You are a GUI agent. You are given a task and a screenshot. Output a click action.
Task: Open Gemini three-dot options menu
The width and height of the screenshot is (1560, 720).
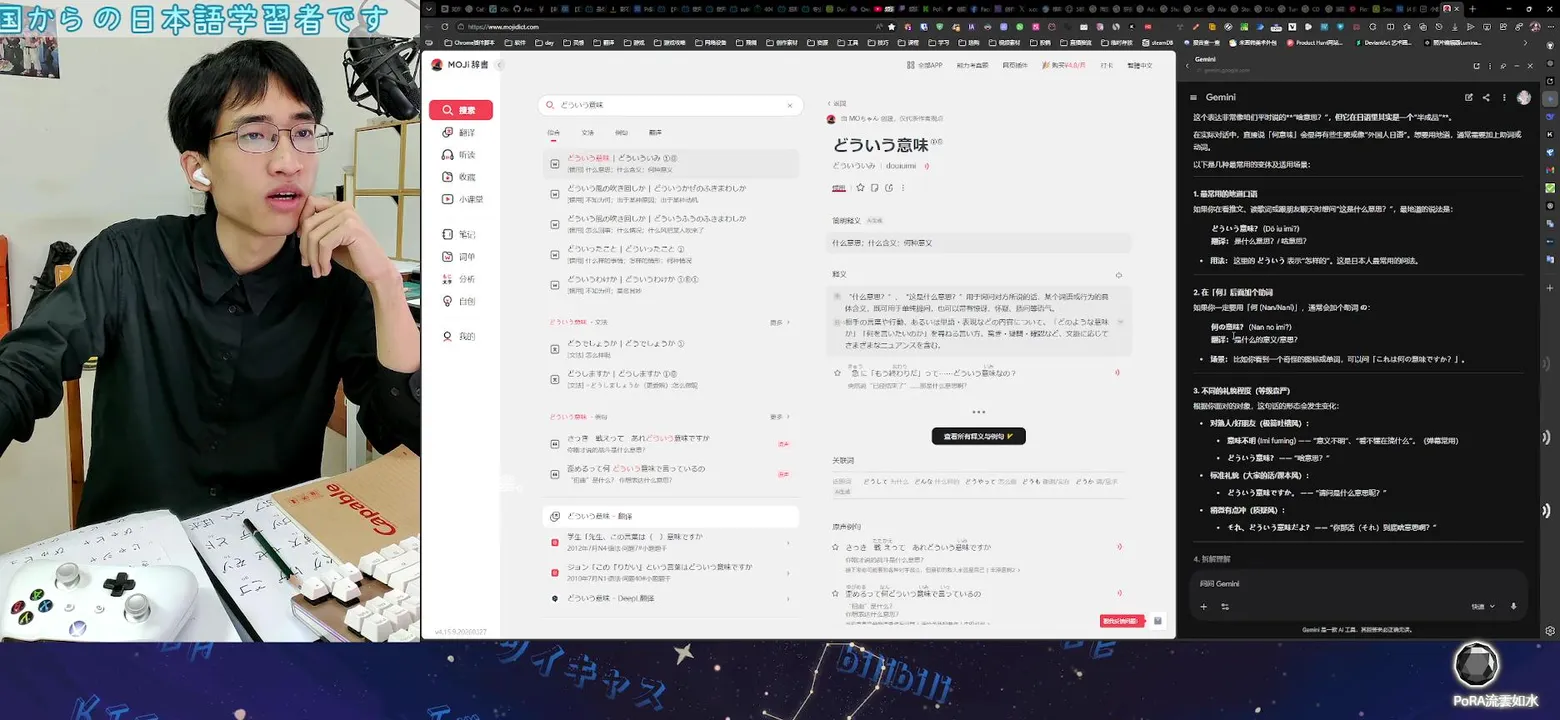1503,97
